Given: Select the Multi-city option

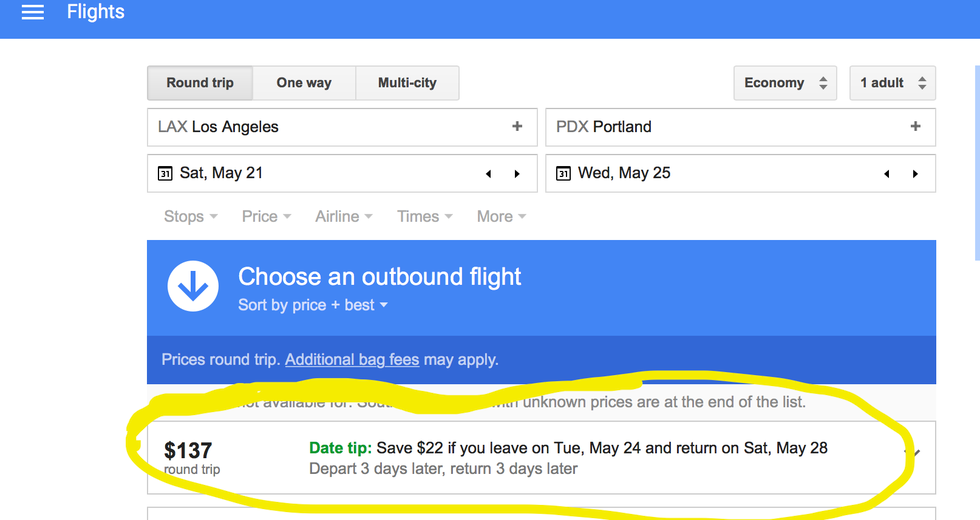Looking at the screenshot, I should (407, 83).
